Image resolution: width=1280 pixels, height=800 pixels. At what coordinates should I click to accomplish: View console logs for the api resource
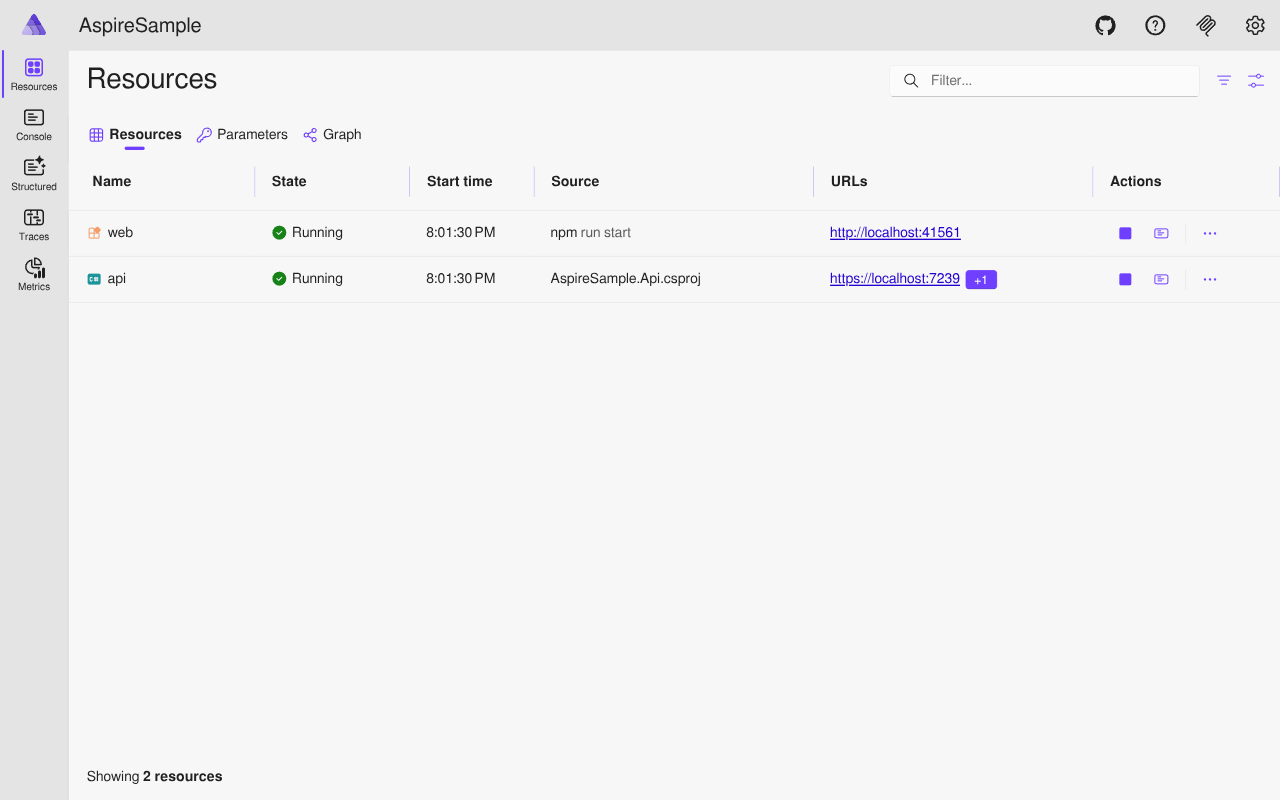(x=1161, y=279)
